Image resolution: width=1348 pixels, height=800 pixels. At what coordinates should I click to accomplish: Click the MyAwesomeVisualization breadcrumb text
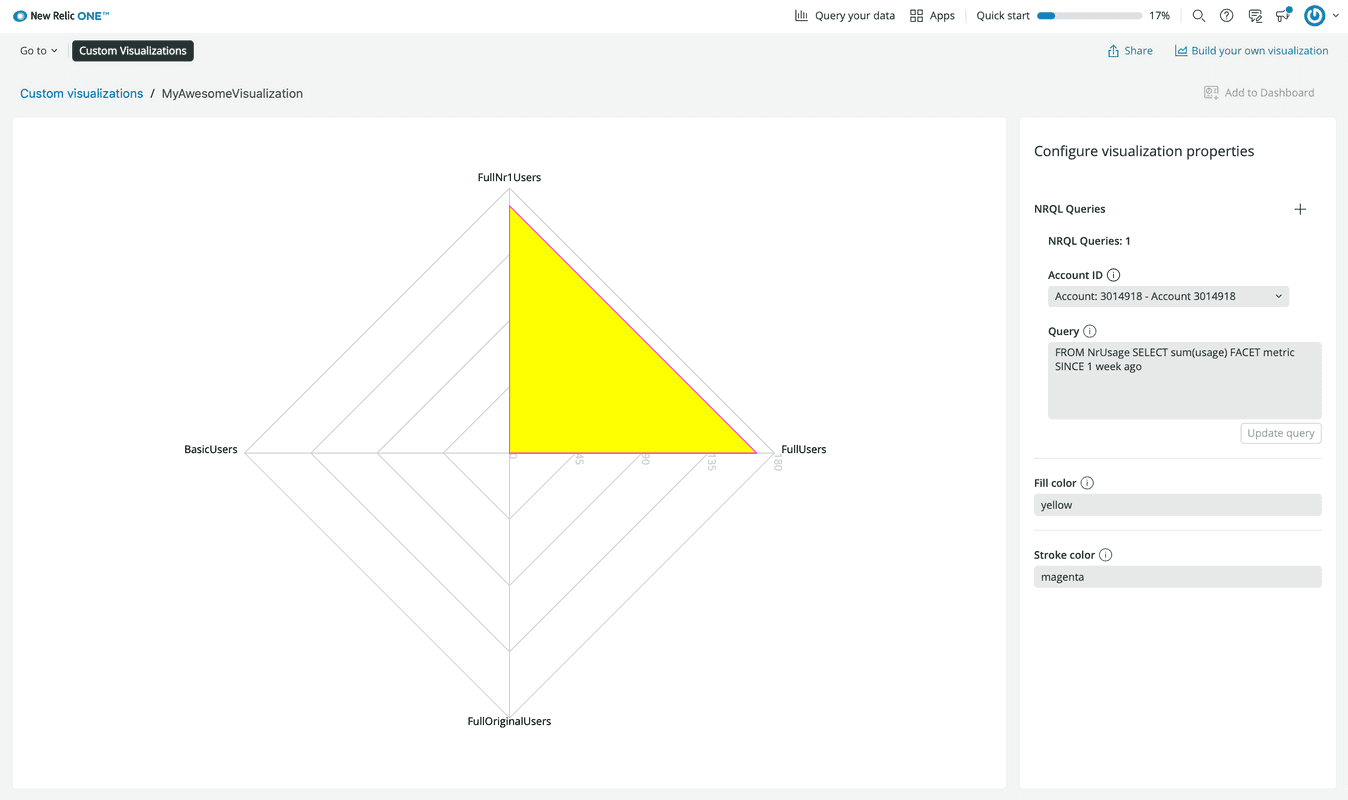[x=232, y=93]
